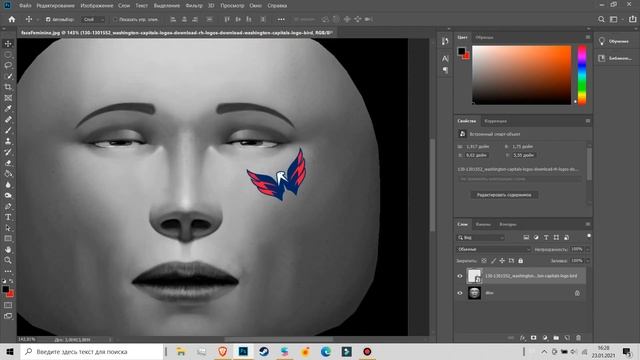Open the blend mode dropdown
640x360 pixels.
[493, 249]
